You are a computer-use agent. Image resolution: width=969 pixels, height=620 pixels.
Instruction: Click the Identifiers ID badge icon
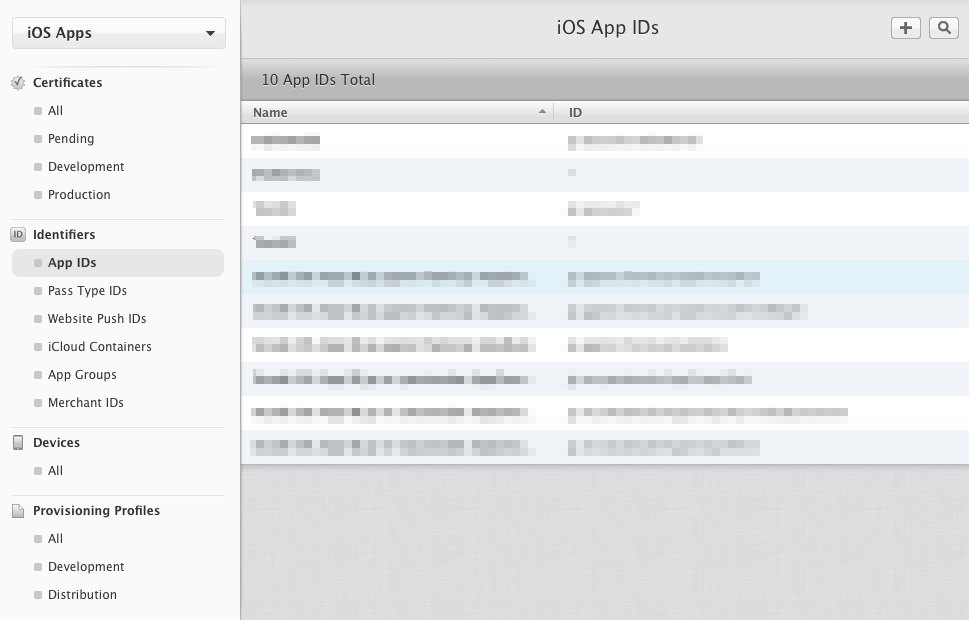point(18,234)
